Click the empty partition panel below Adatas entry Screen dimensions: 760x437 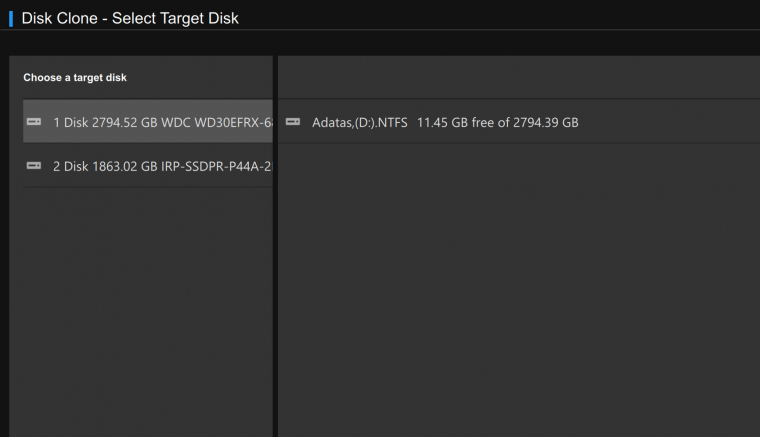[x=519, y=291]
